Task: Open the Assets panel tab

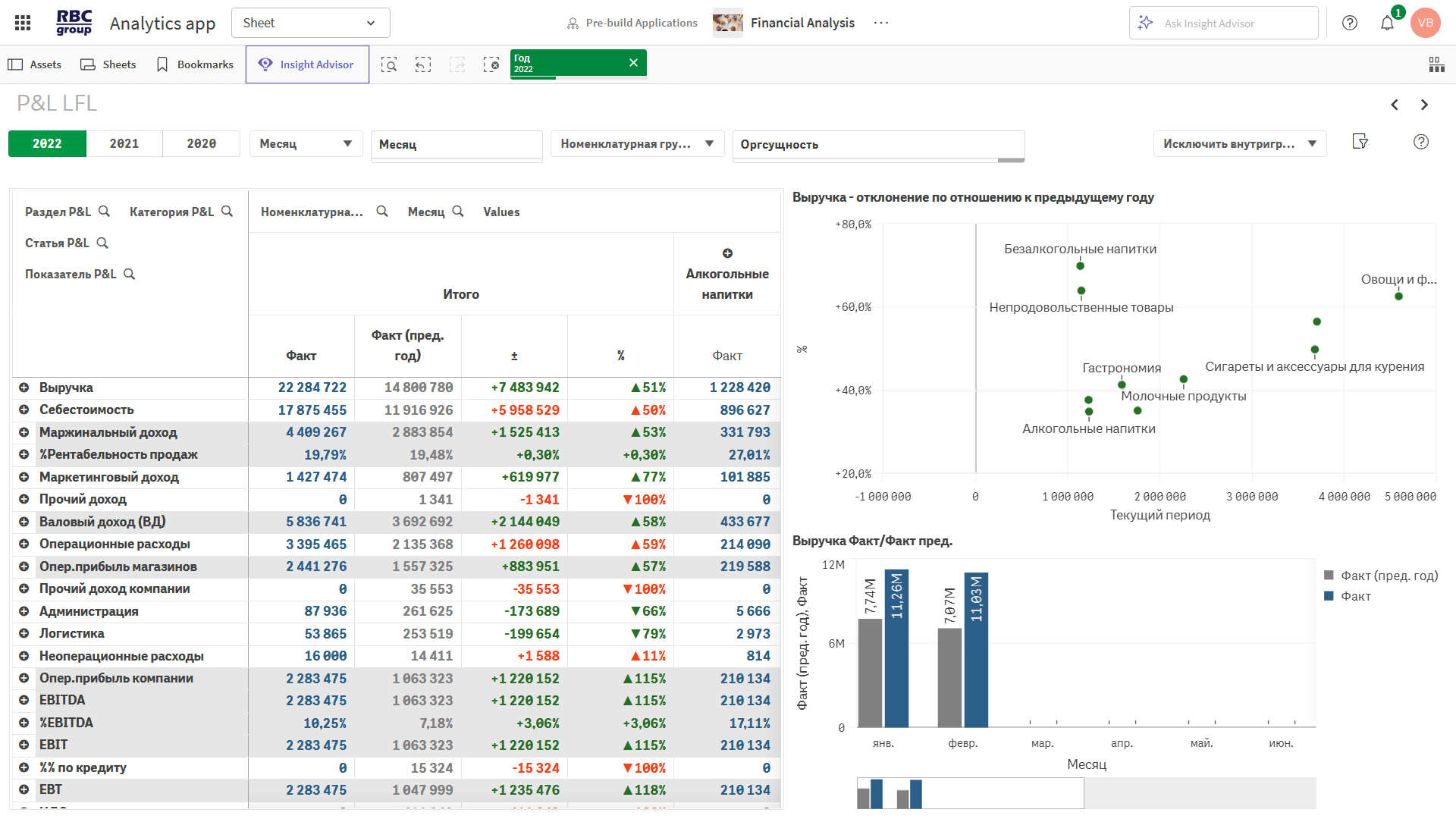Action: tap(35, 64)
